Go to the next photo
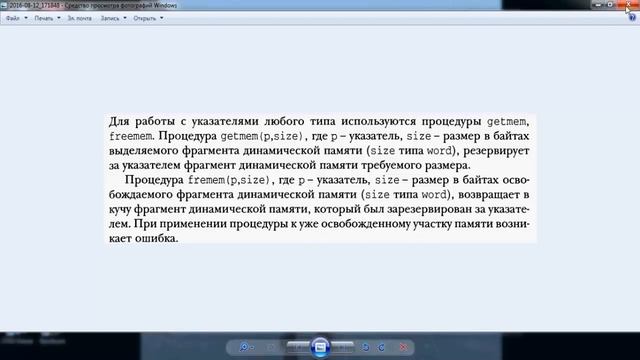This screenshot has width=640, height=360. [x=342, y=347]
